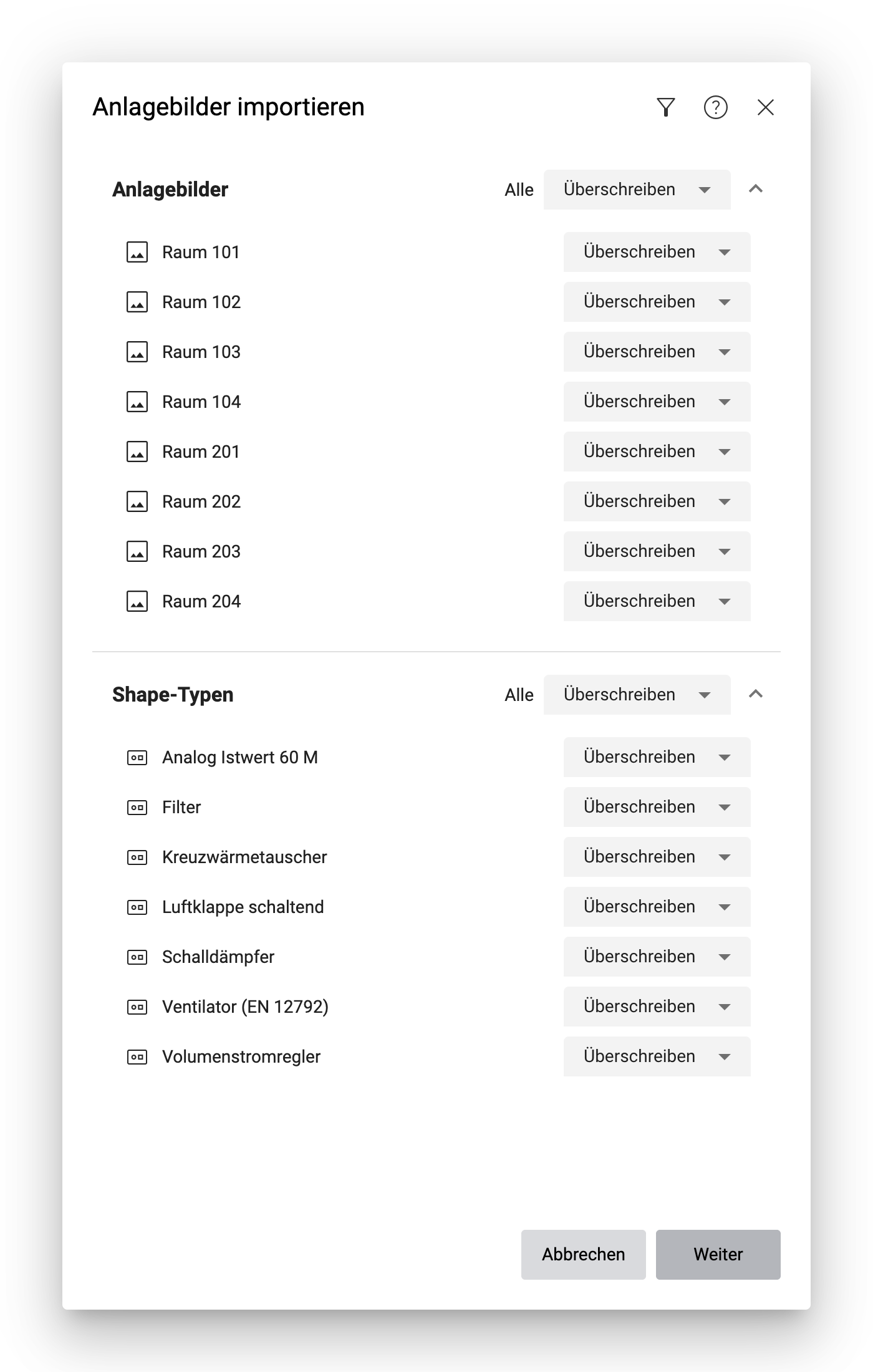The width and height of the screenshot is (873, 1372).
Task: Open the Überschreiben dropdown for Luftklappe schaltend
Action: tap(657, 907)
